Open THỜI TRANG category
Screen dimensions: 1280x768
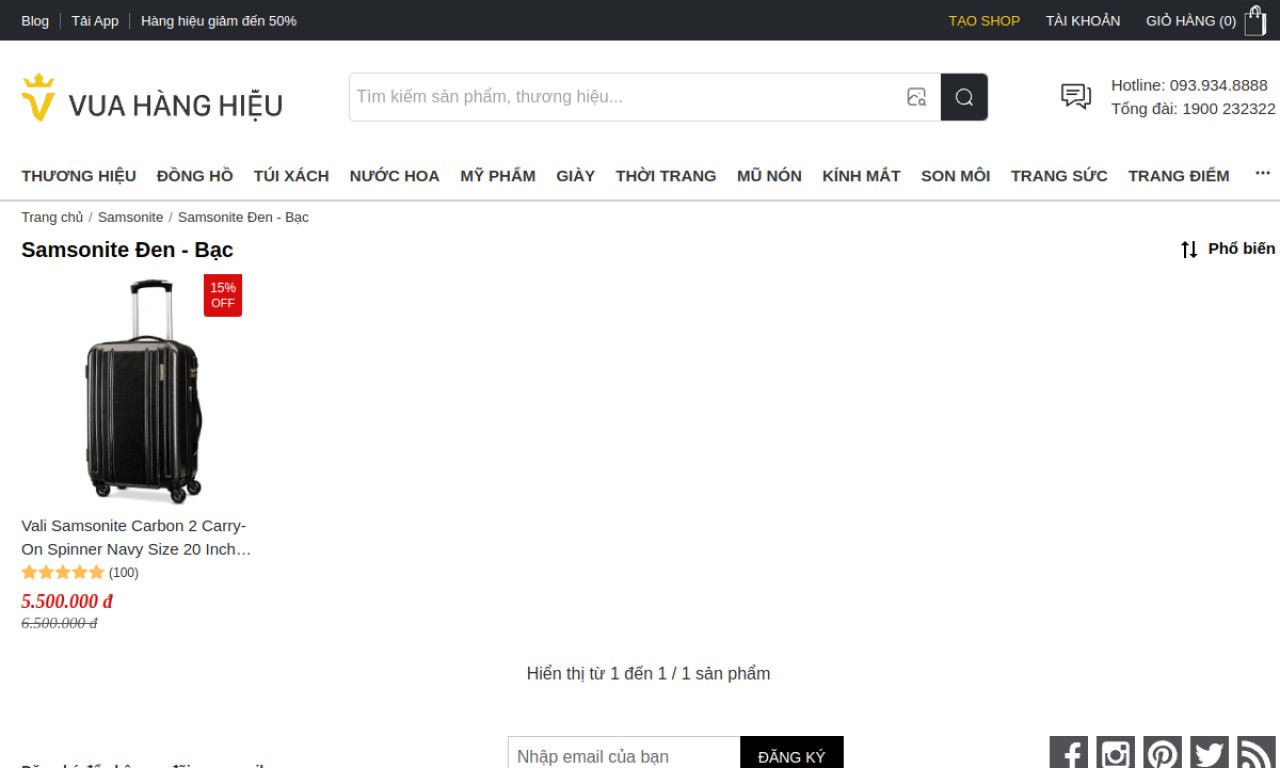point(666,176)
